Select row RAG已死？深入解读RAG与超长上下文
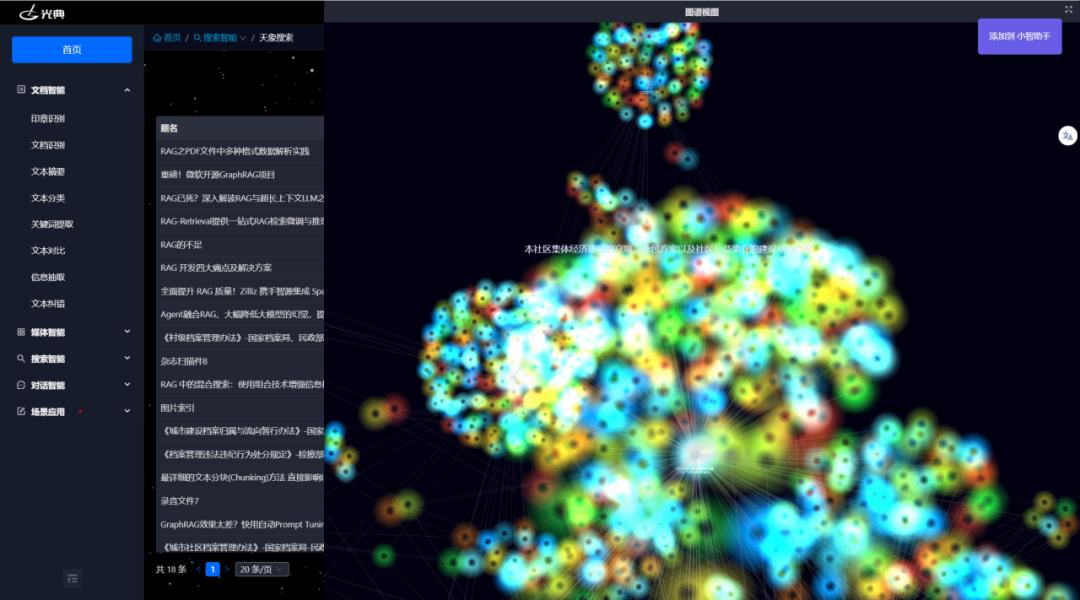The image size is (1080, 600). [x=240, y=198]
